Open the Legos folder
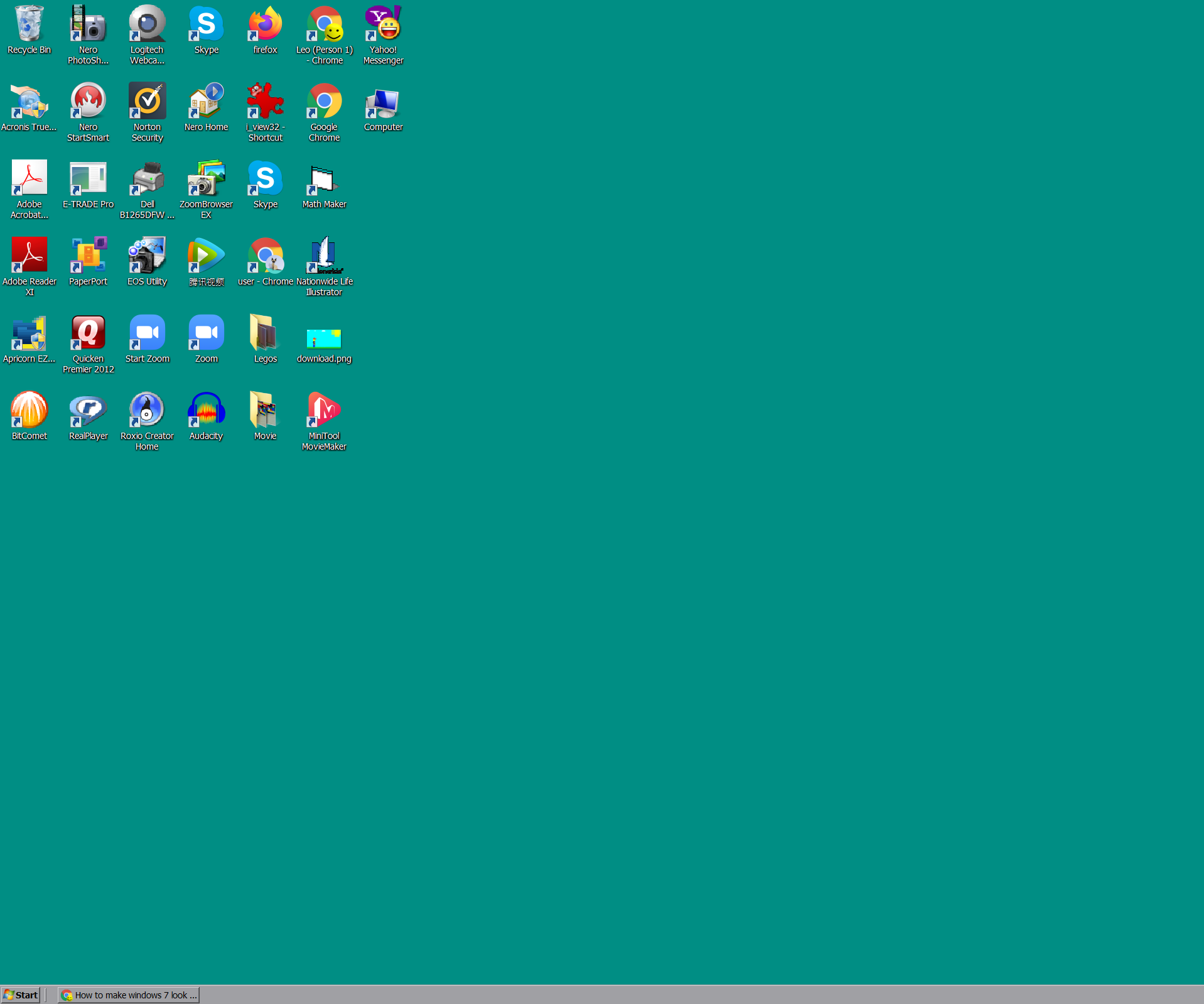 264,333
